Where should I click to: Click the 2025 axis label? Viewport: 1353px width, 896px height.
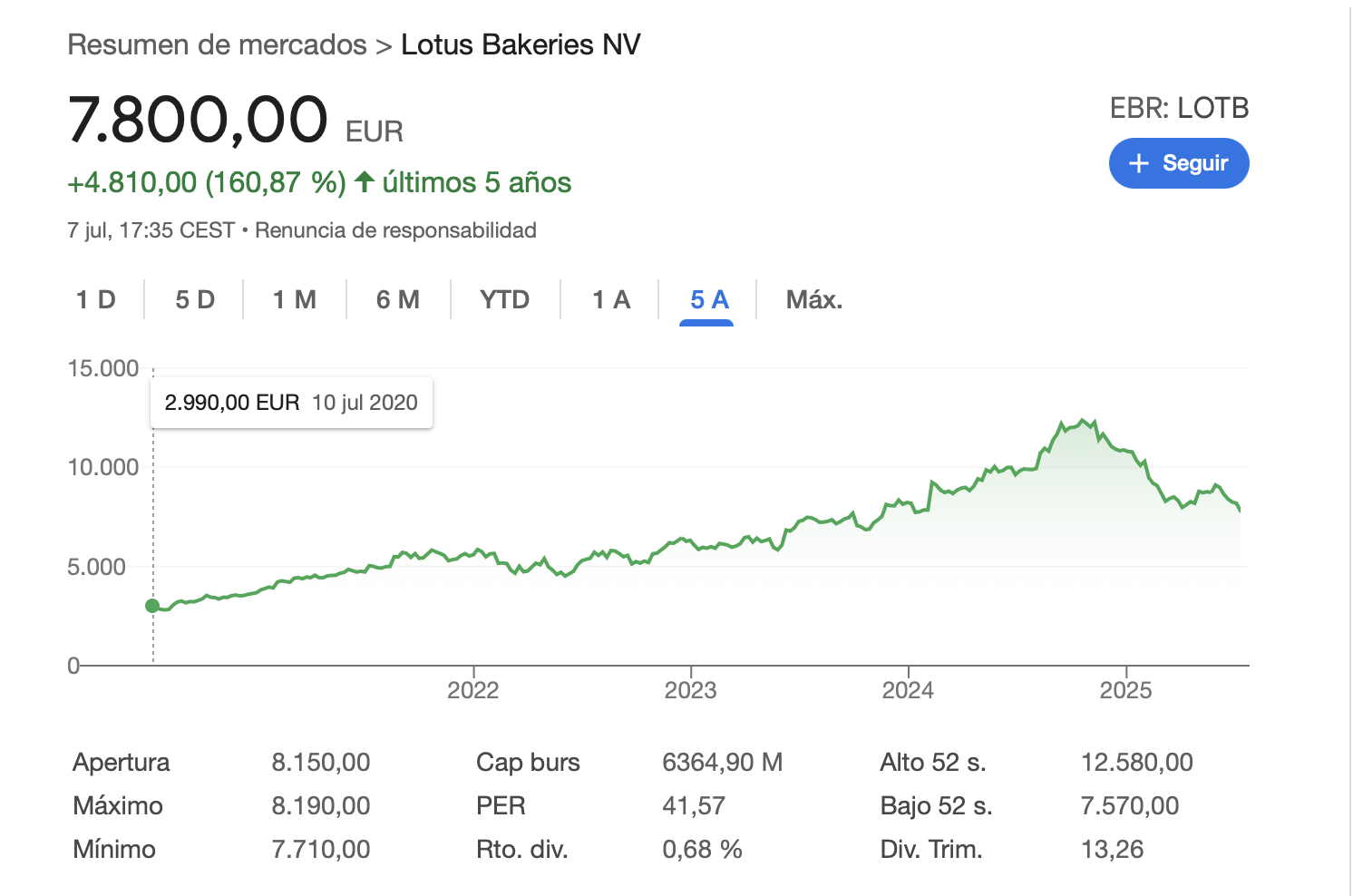click(x=1125, y=690)
